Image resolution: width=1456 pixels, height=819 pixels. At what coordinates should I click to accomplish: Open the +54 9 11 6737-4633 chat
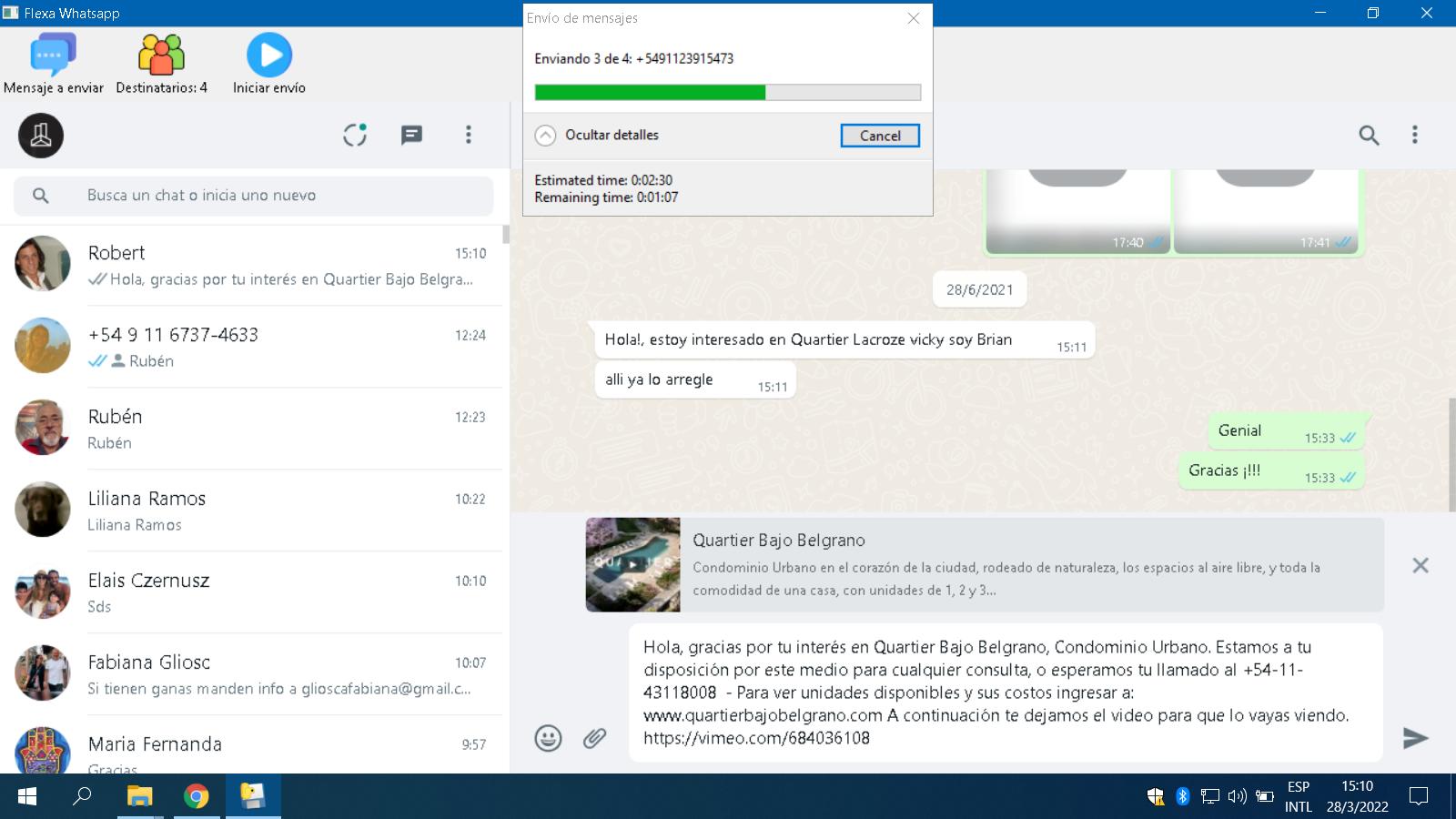pos(251,347)
